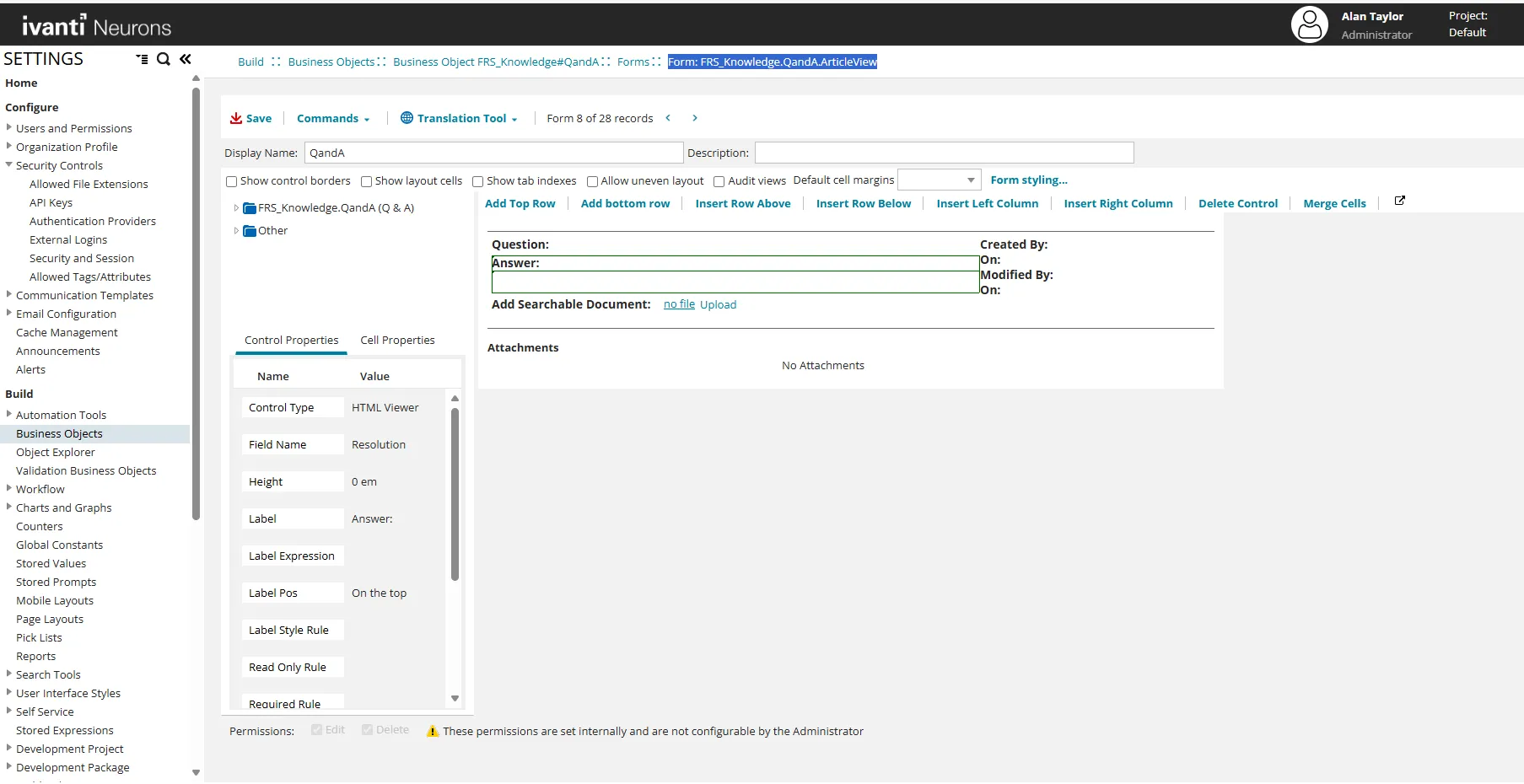Click Insert Left Column

click(x=988, y=204)
